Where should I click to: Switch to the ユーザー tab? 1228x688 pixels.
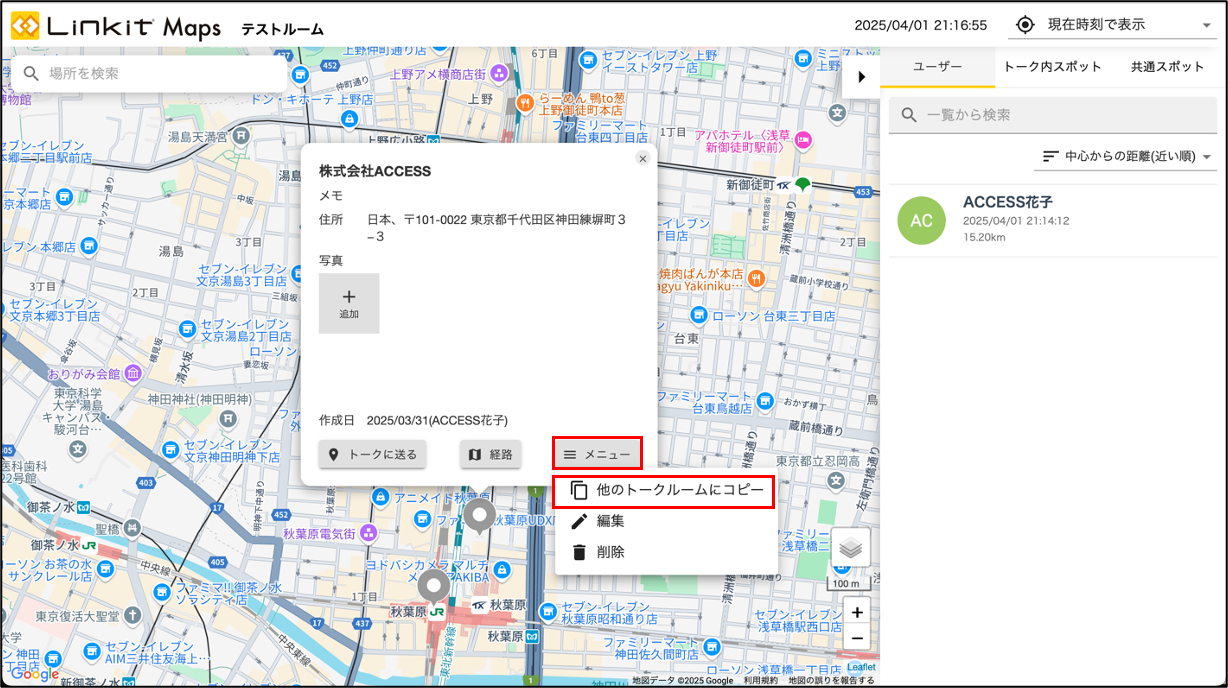click(x=937, y=67)
